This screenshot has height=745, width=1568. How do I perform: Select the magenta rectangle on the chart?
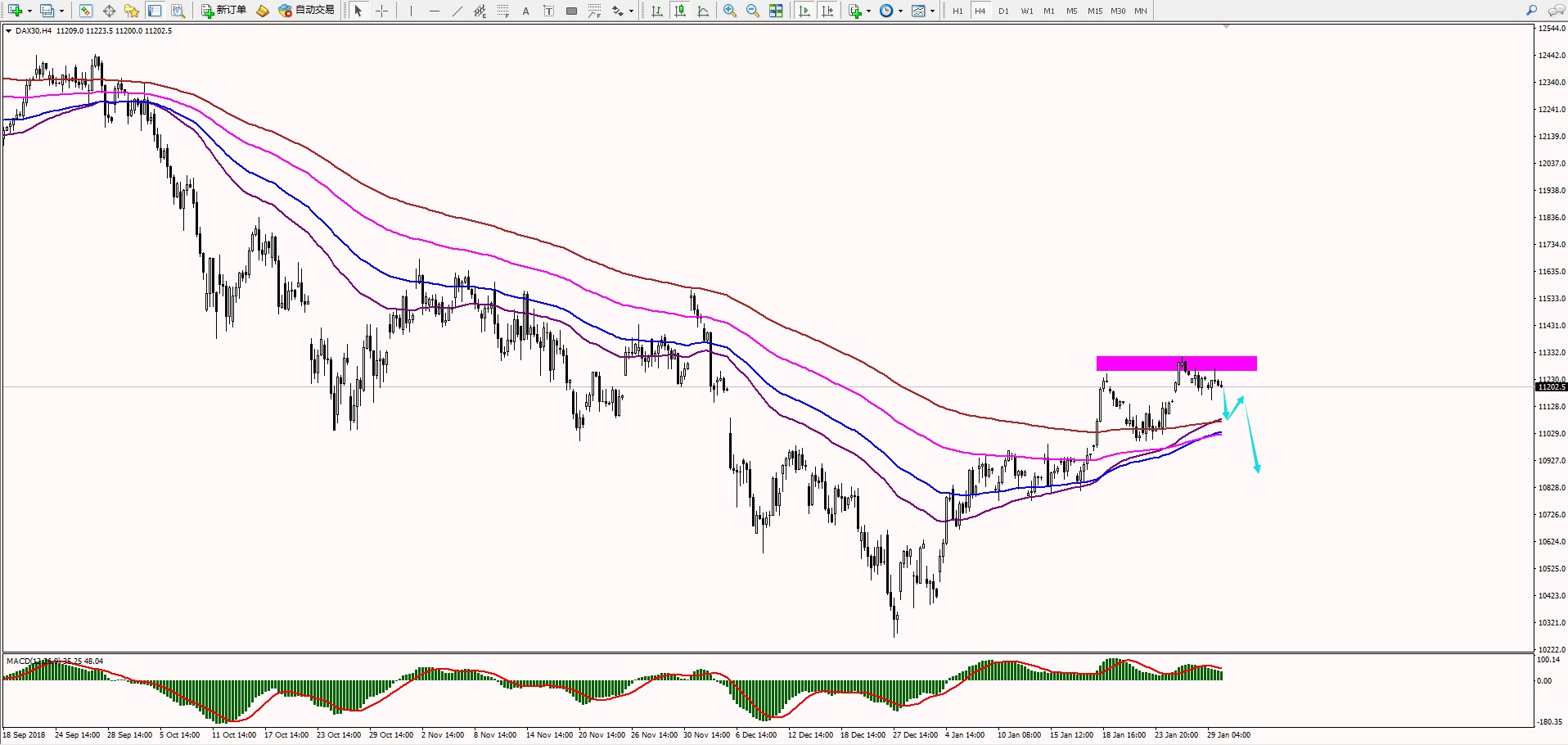(1176, 363)
